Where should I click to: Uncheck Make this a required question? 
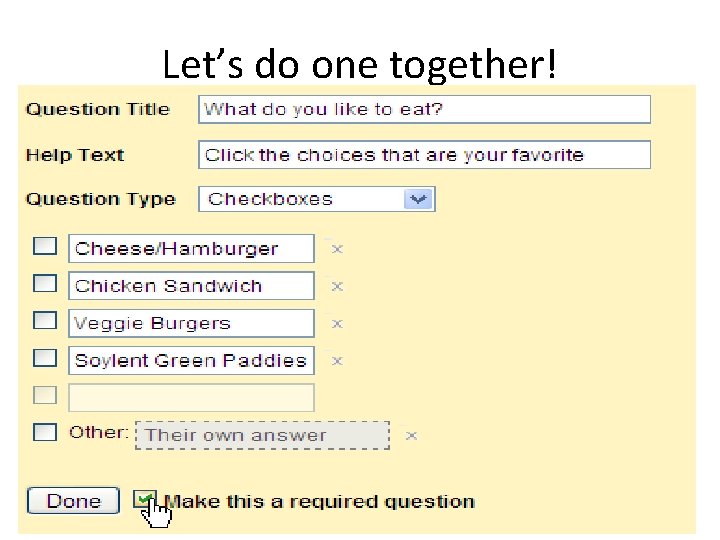pyautogui.click(x=146, y=499)
